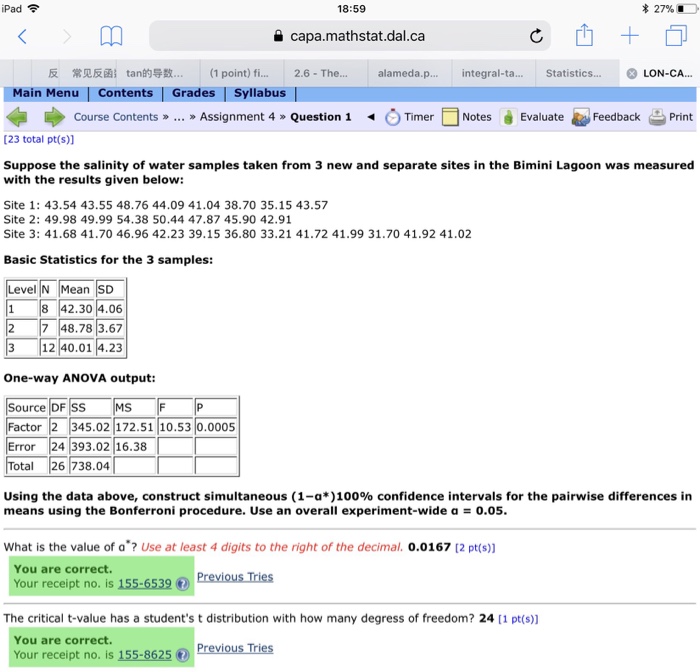The width and height of the screenshot is (700, 672).
Task: Click help icon beside receipt 155-6539
Action: click(182, 584)
